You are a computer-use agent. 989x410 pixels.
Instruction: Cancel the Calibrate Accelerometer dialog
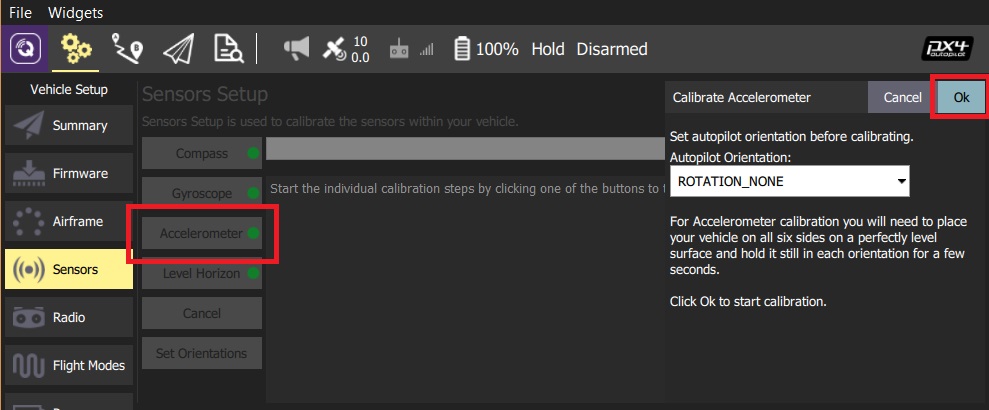click(x=902, y=98)
